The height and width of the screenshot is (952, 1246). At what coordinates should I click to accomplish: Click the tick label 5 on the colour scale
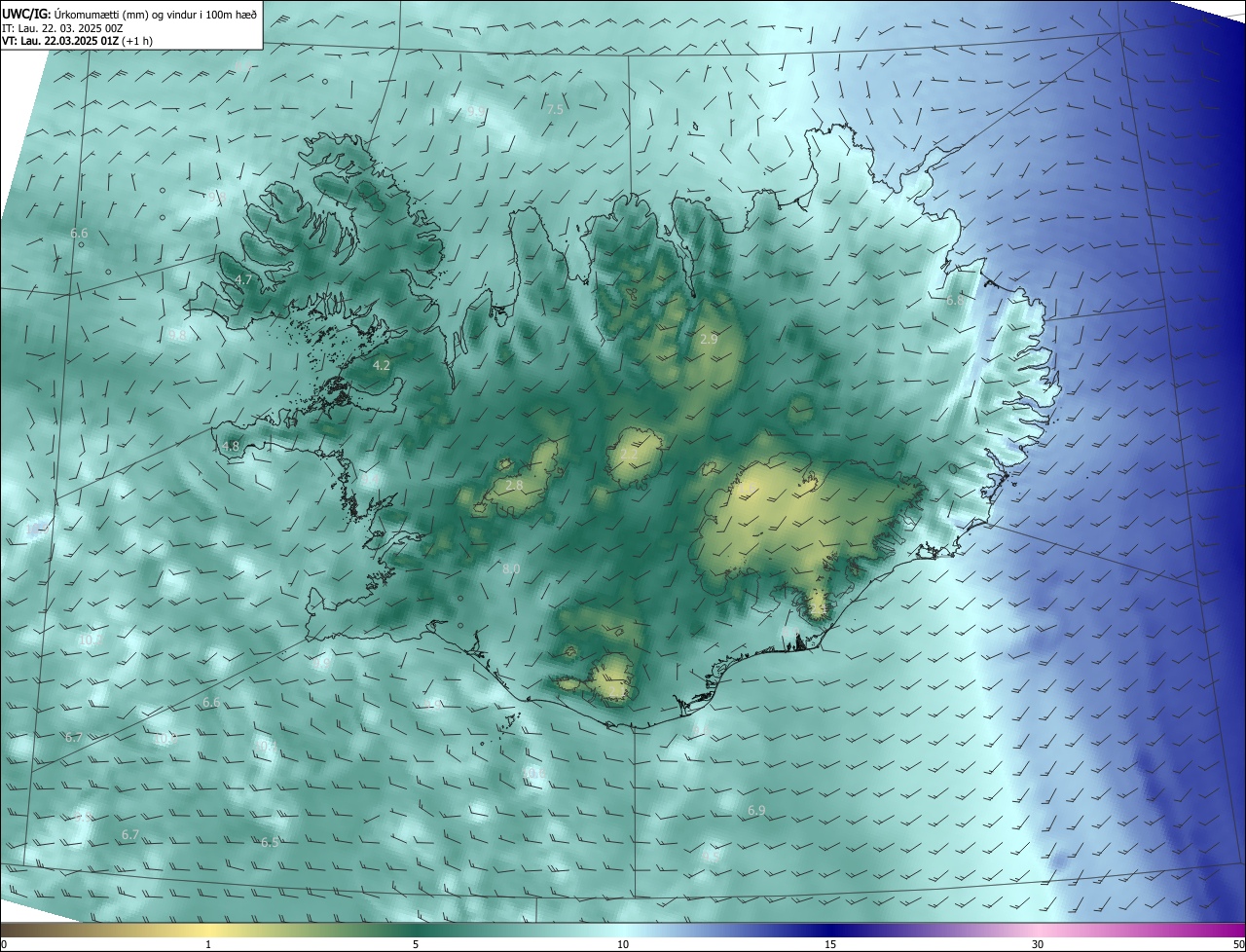[416, 944]
